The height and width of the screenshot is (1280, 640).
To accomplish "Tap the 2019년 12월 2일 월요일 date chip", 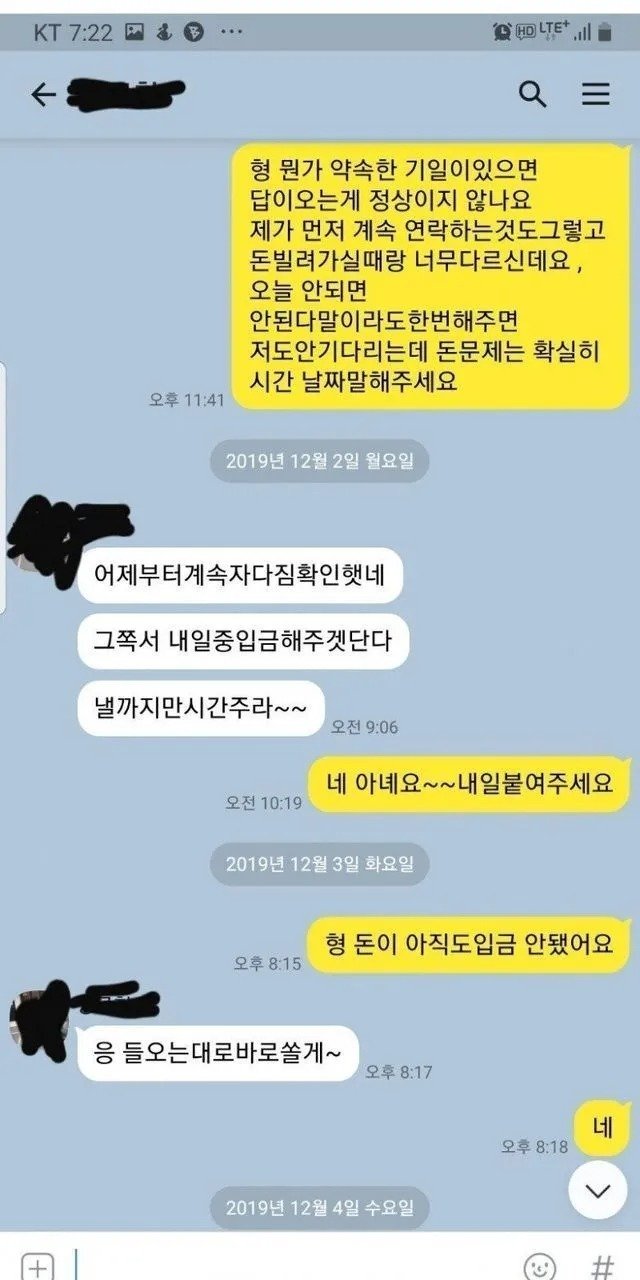I will point(320,461).
